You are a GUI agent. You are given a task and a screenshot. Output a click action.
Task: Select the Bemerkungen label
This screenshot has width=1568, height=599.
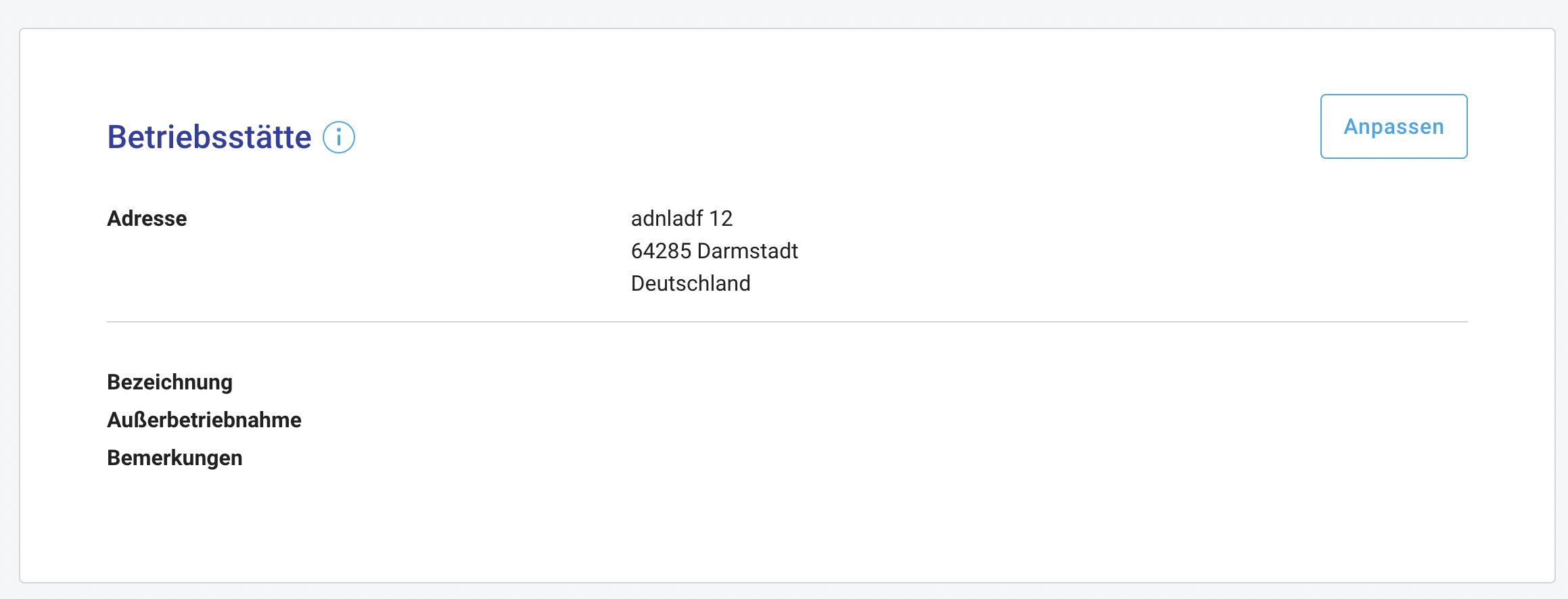(175, 458)
